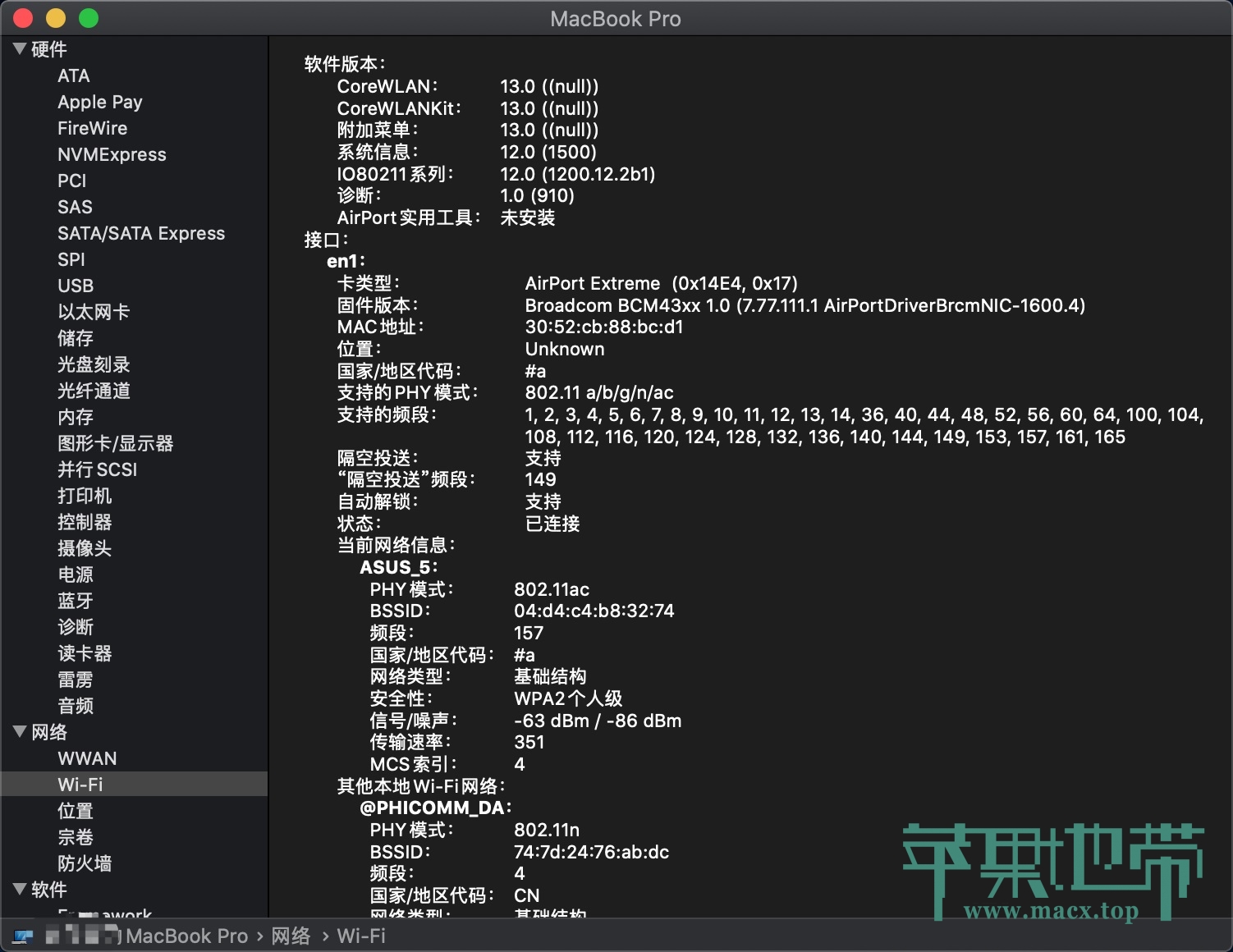Screen dimensions: 1233x952
Task: Open the 蓝牙 sidebar entry
Action: pyautogui.click(x=75, y=601)
